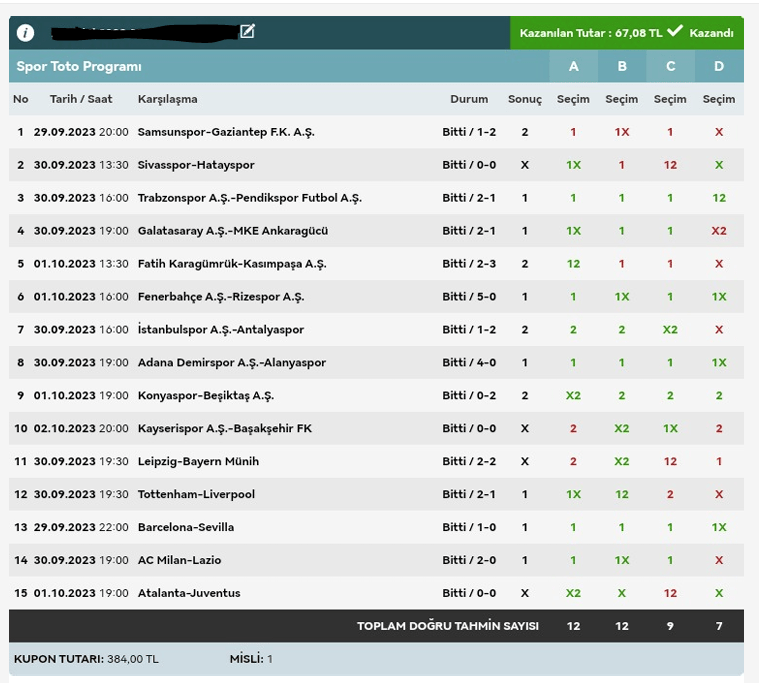Image resolution: width=759 pixels, height=683 pixels.
Task: Open the Galatasaray A.Ş.-MKE Ankaragücü match
Action: (x=232, y=231)
